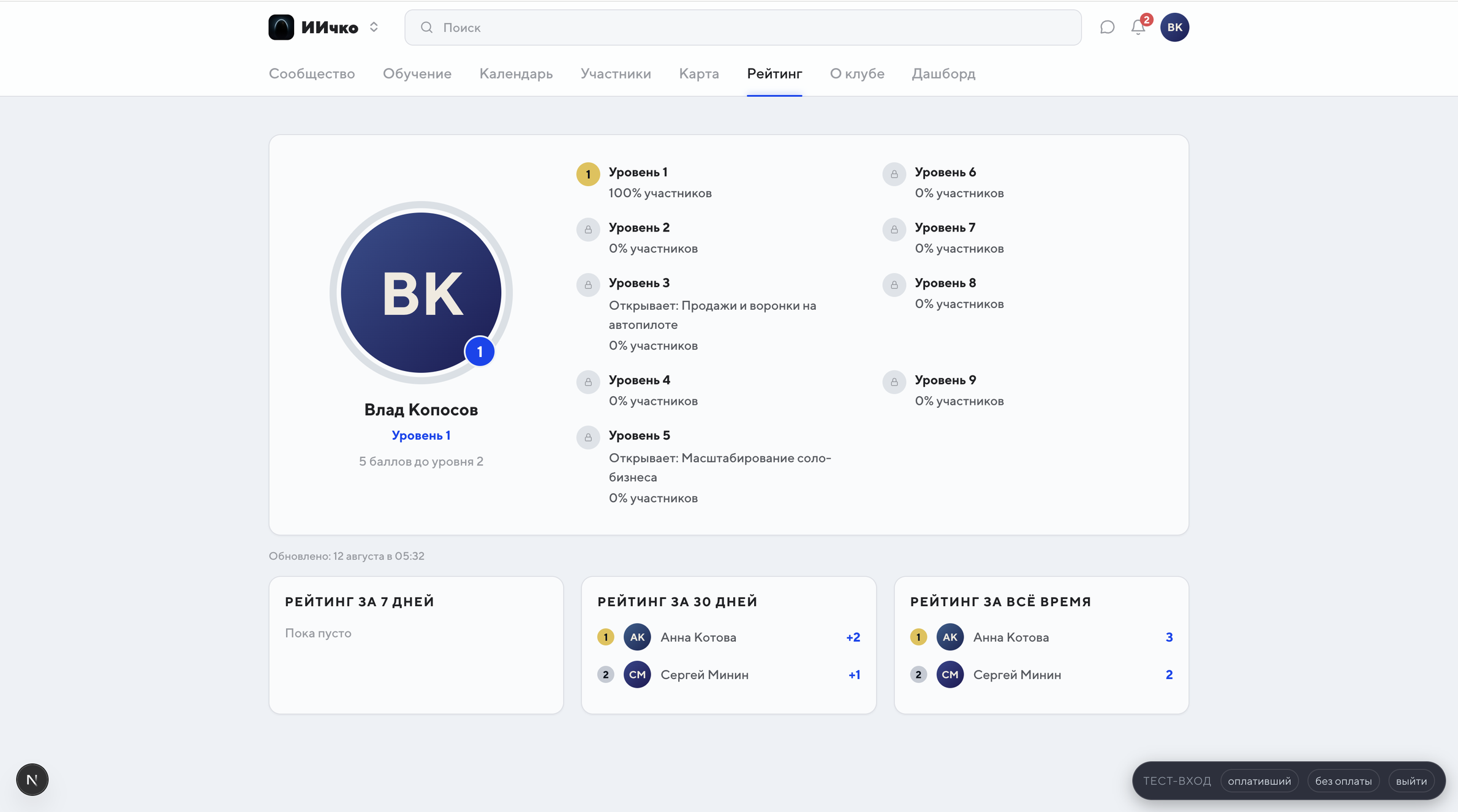The height and width of the screenshot is (812, 1458).
Task: Click the Уровень 4 lock icon
Action: [588, 382]
